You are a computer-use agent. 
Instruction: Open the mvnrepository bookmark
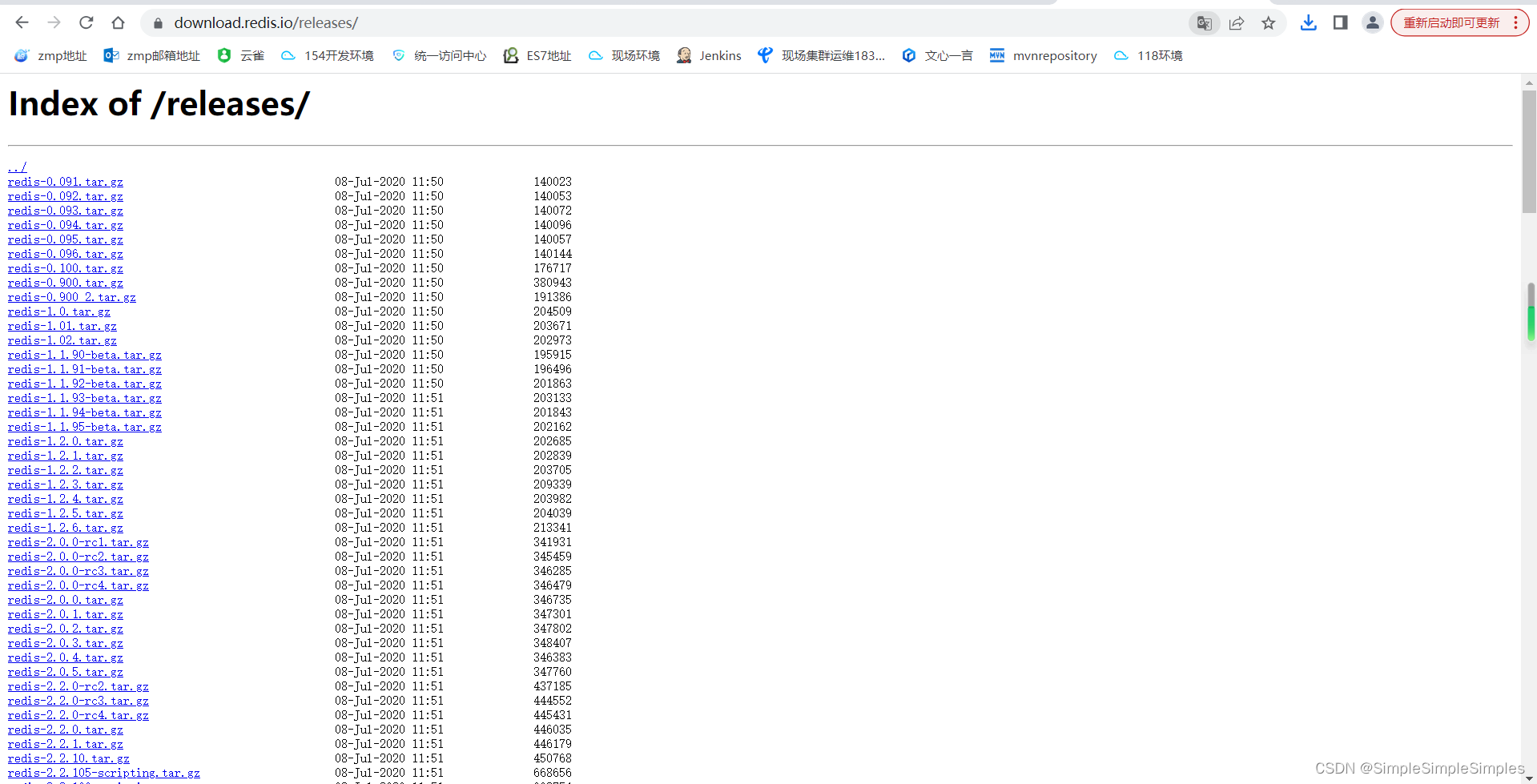[1044, 55]
